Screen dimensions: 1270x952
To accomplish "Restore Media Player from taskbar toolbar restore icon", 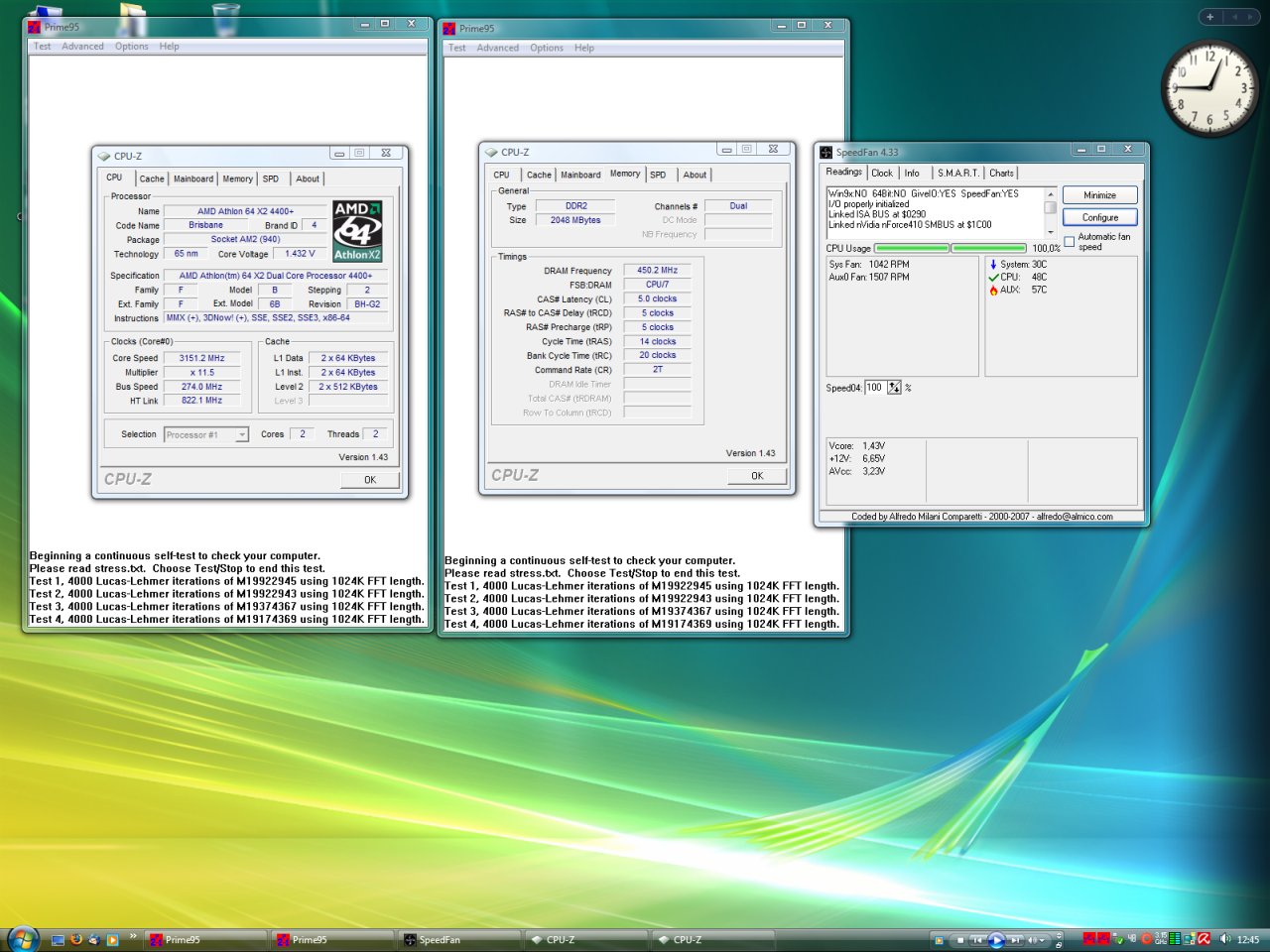I will (x=1059, y=945).
